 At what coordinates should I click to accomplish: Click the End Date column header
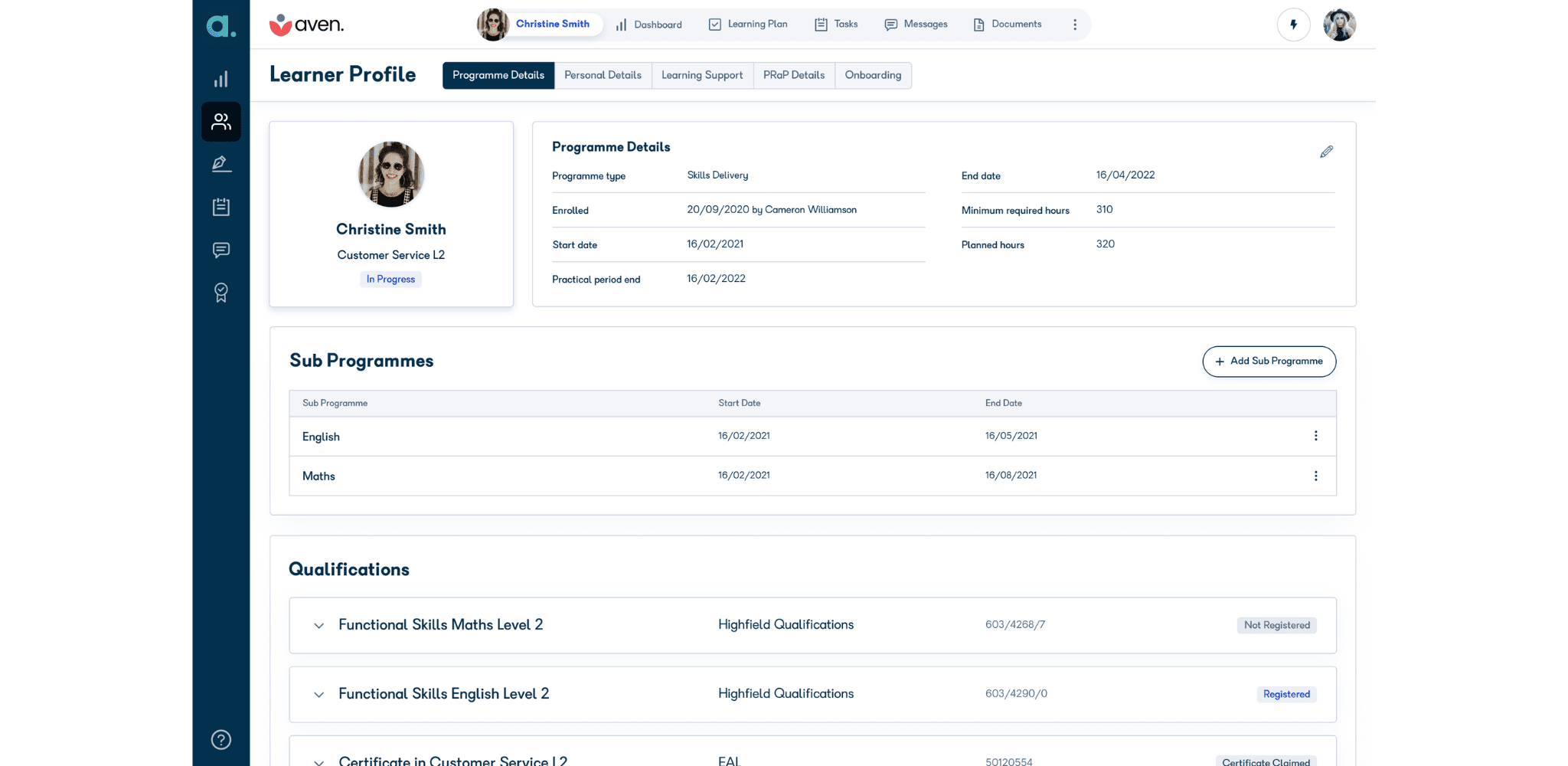tap(1004, 403)
